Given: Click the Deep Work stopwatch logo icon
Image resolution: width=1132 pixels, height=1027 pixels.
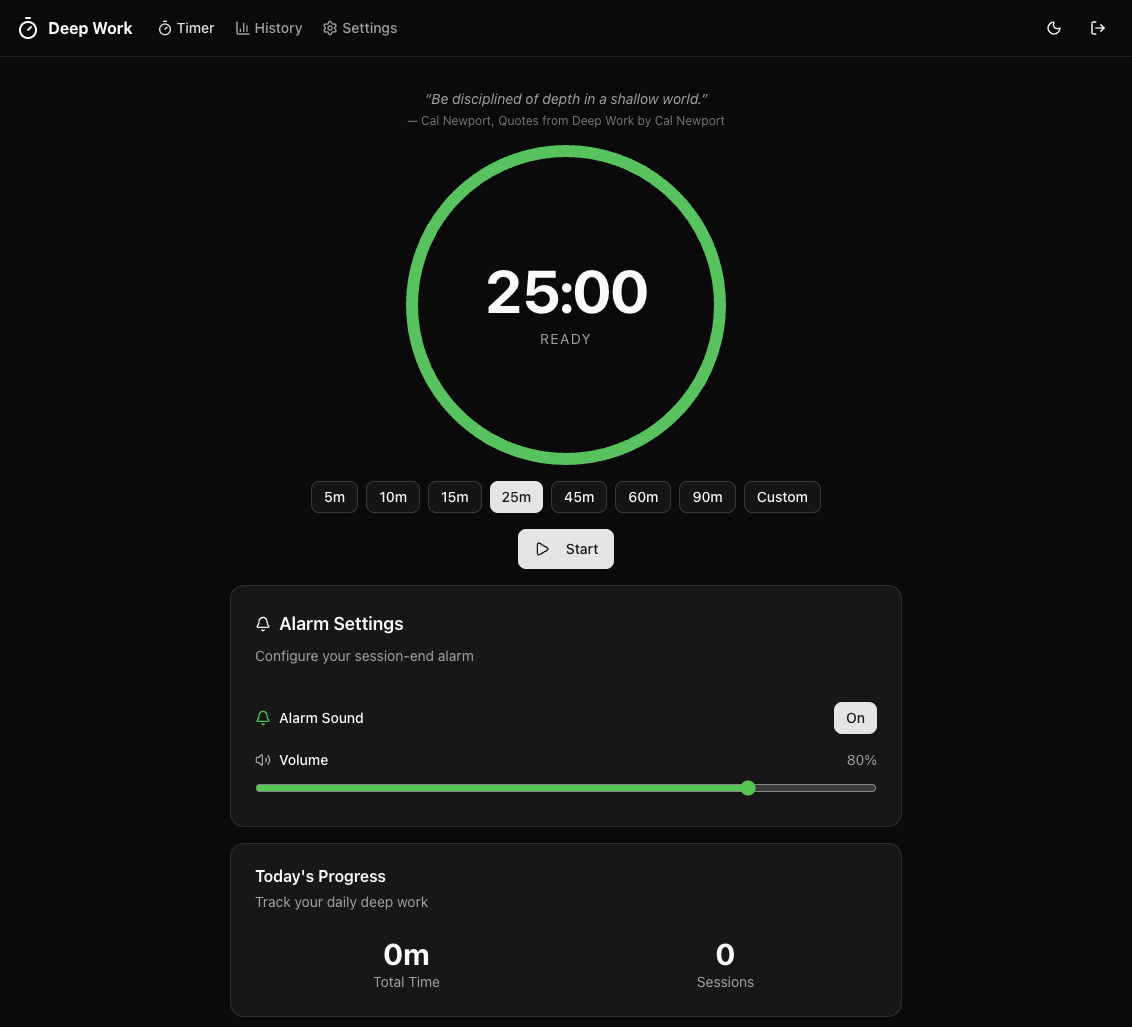Looking at the screenshot, I should tap(27, 28).
